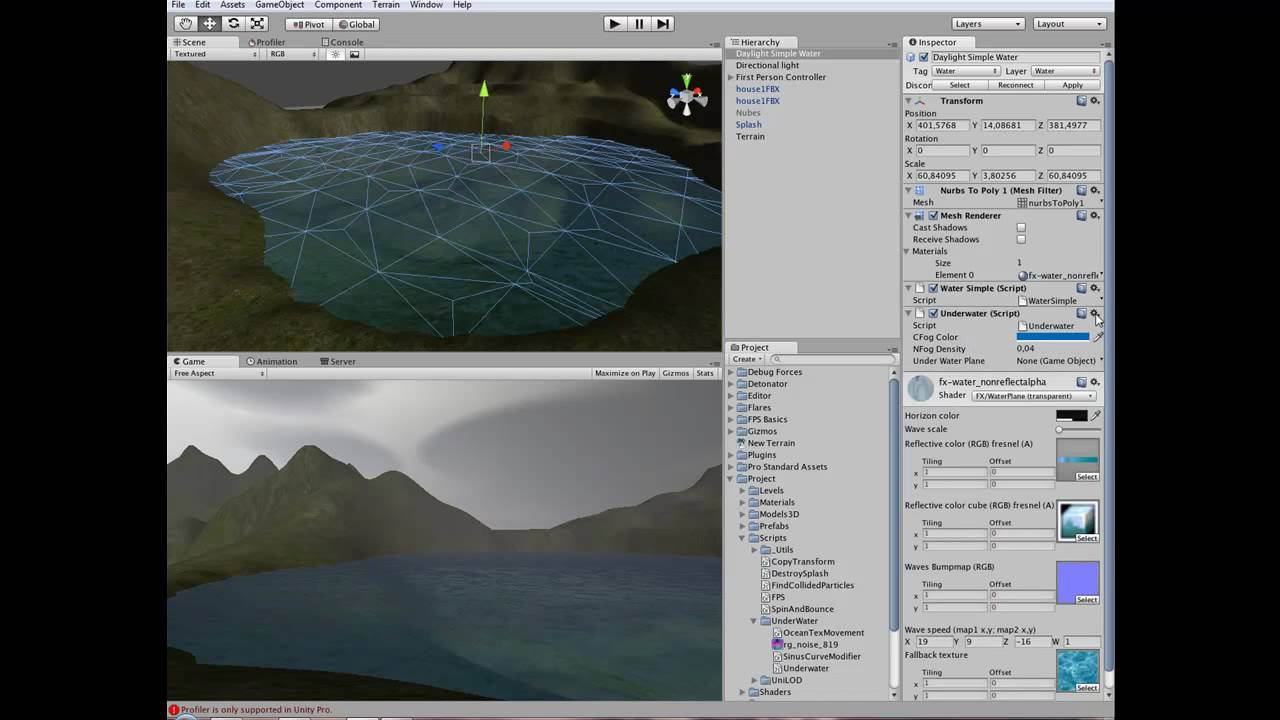This screenshot has width=1280, height=720.
Task: Select the Hand tool in the toolbar
Action: (186, 23)
